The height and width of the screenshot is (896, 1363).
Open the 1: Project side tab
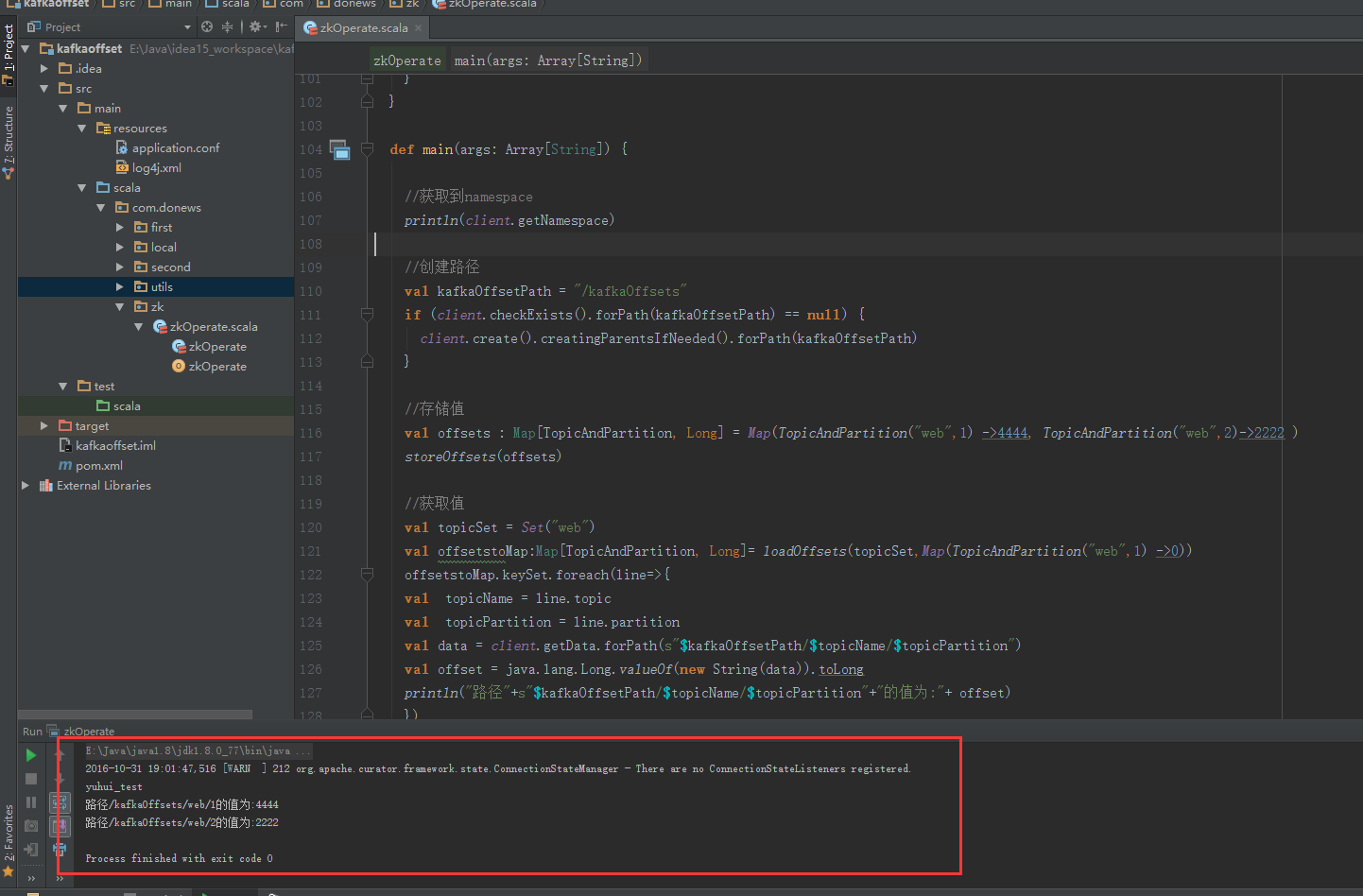click(x=9, y=55)
